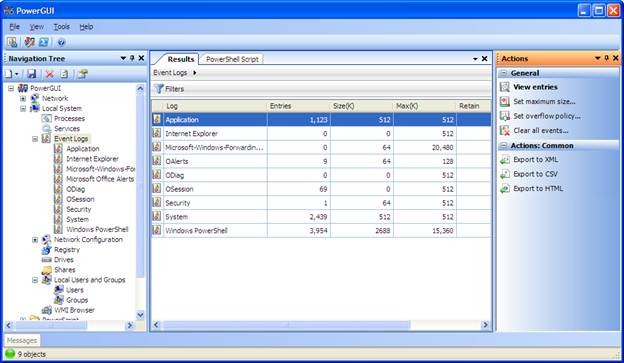Click Export to CSV link
The image size is (624, 363).
point(535,174)
